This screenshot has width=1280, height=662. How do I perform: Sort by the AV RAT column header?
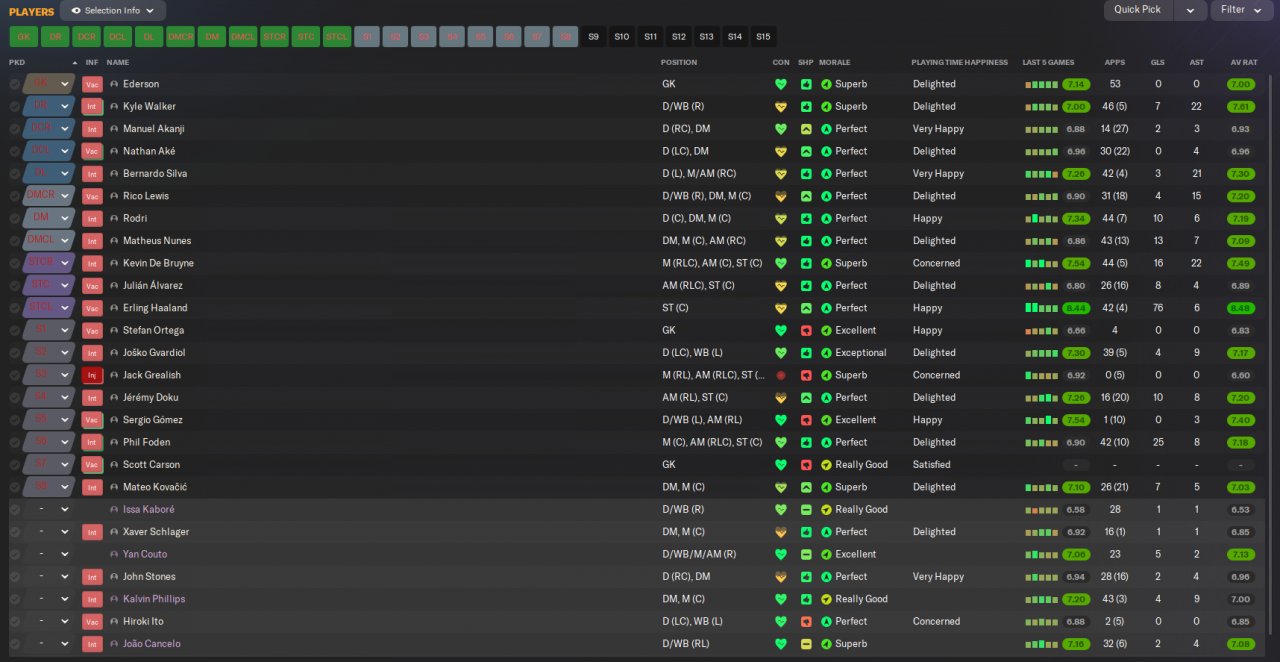click(x=1244, y=63)
